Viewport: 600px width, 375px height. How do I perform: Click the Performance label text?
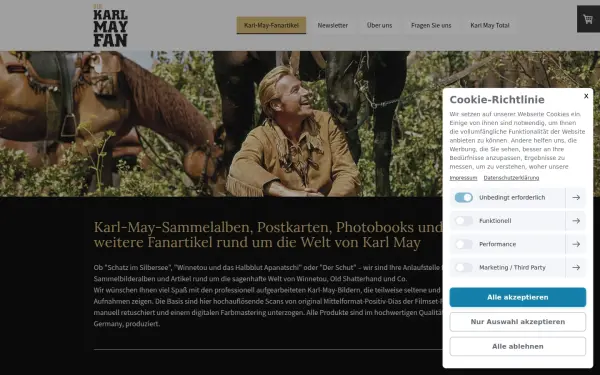coord(497,244)
